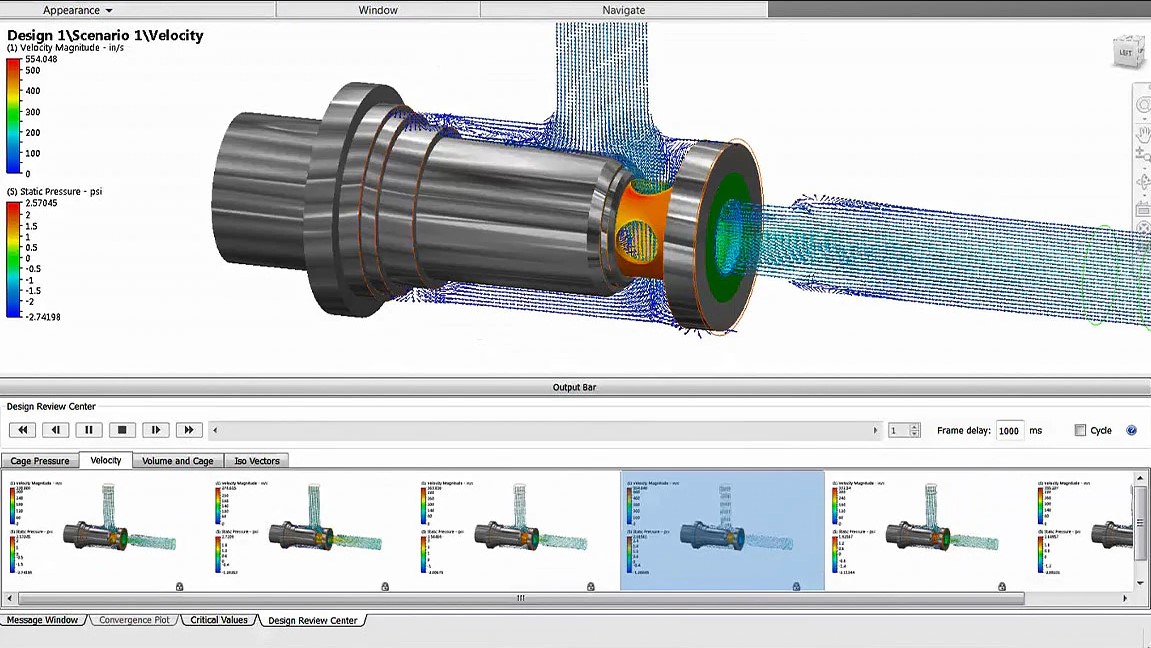Switch to the Cage Pressure tab
Screen dimensions: 1151x648
(40, 461)
